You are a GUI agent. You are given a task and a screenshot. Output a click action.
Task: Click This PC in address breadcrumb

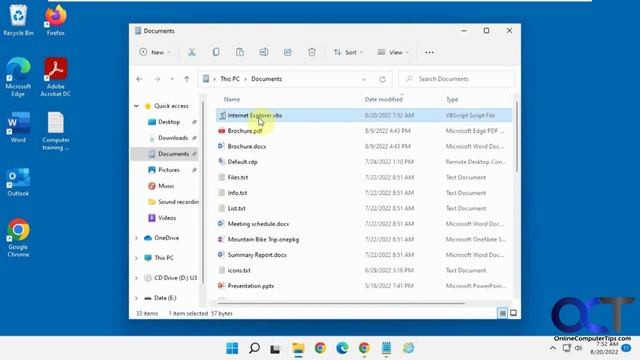(230, 79)
